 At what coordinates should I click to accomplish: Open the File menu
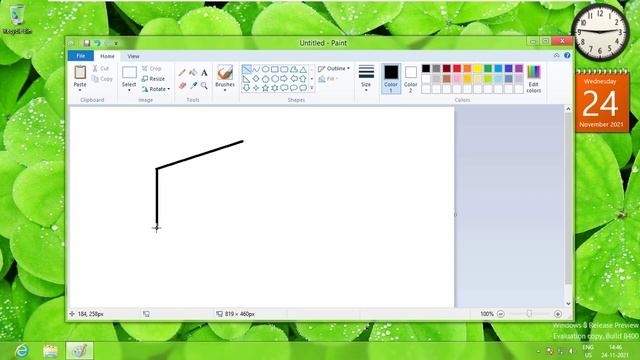pos(81,56)
